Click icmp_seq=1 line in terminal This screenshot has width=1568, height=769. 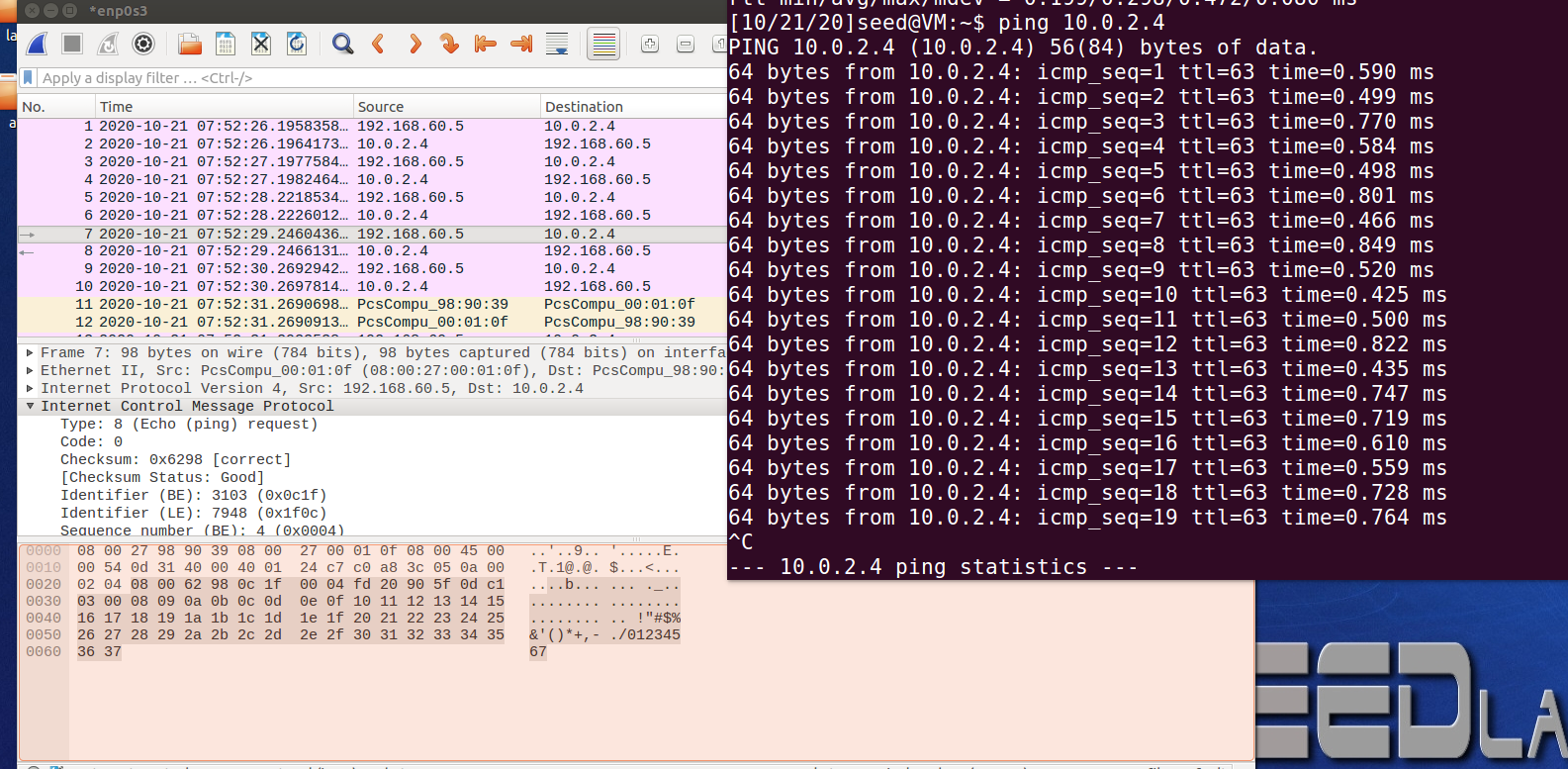coord(1081,72)
